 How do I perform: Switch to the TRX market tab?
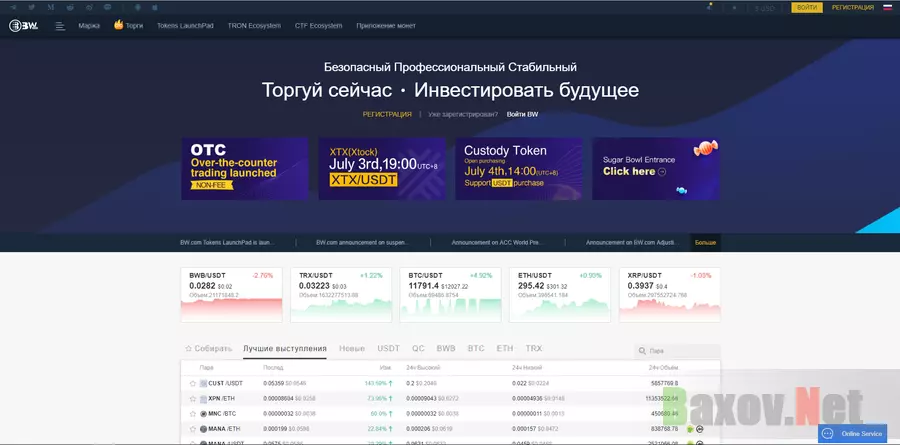(x=534, y=349)
